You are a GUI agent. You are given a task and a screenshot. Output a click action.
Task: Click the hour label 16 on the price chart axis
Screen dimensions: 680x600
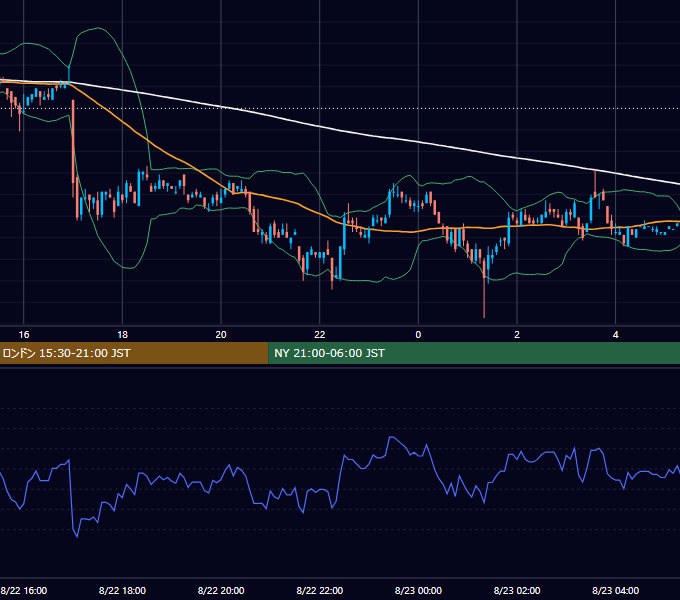(24, 335)
